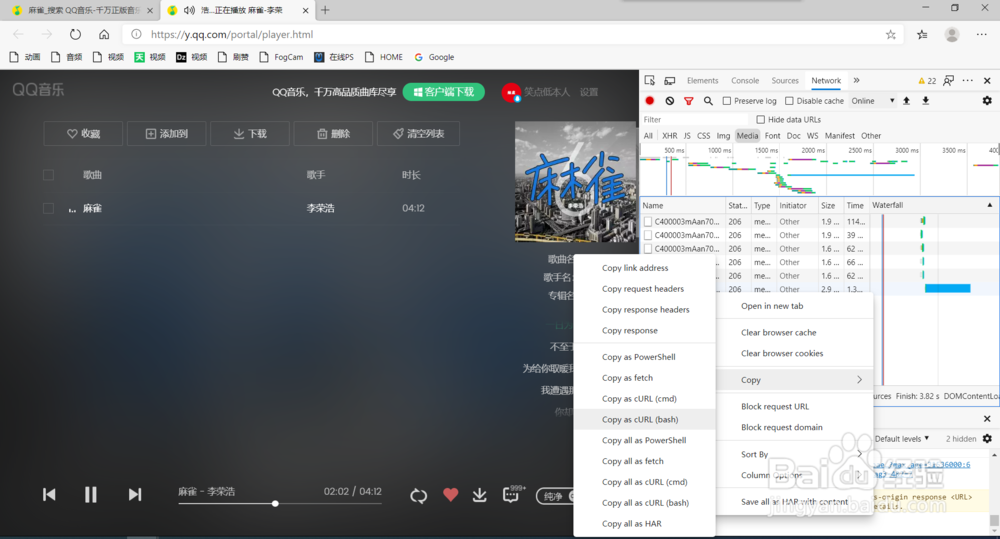Activate DevTools inspect element picker
Screen dimensions: 1000x539
(x=650, y=80)
